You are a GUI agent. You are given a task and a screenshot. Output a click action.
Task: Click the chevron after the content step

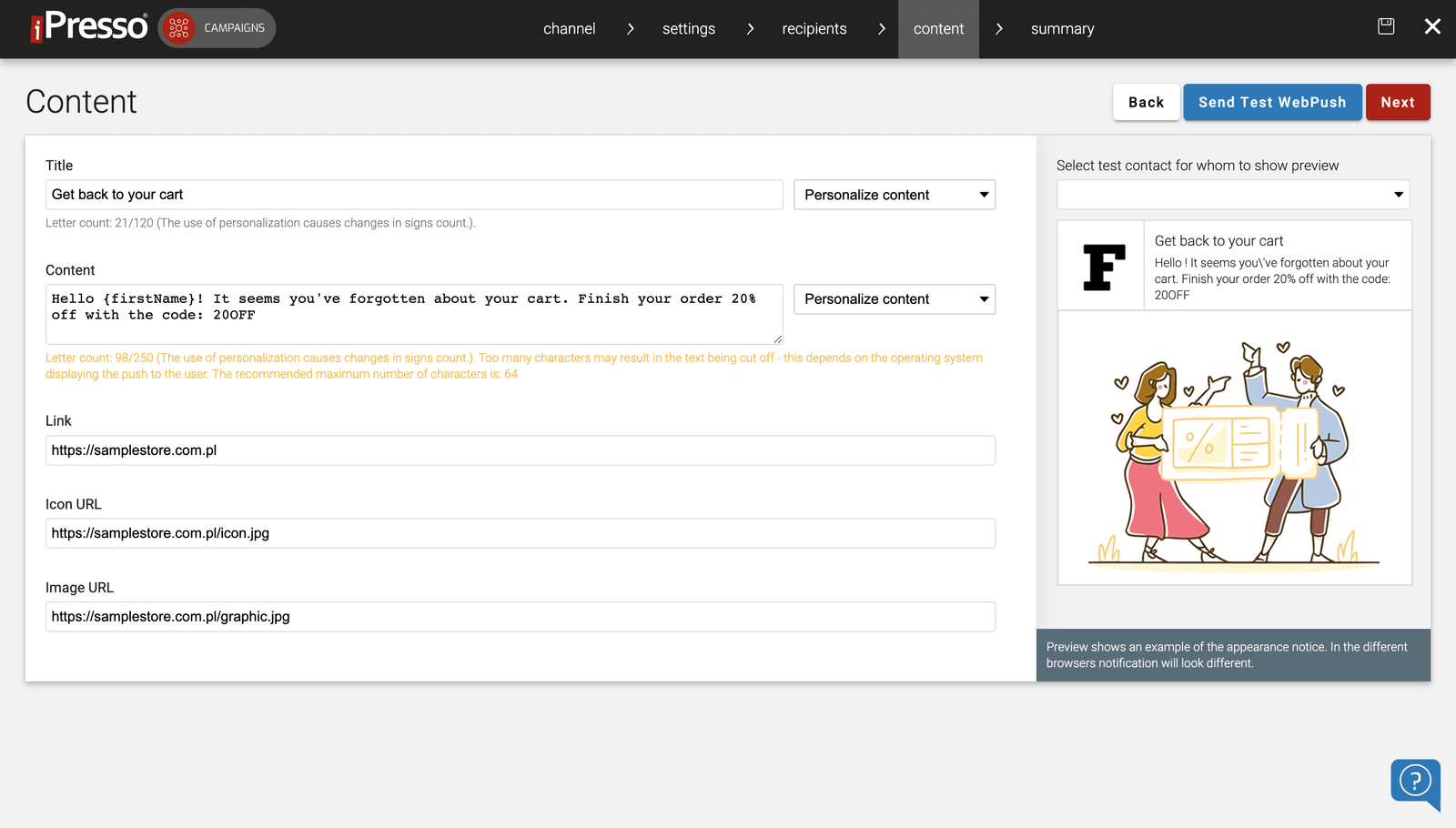(998, 28)
